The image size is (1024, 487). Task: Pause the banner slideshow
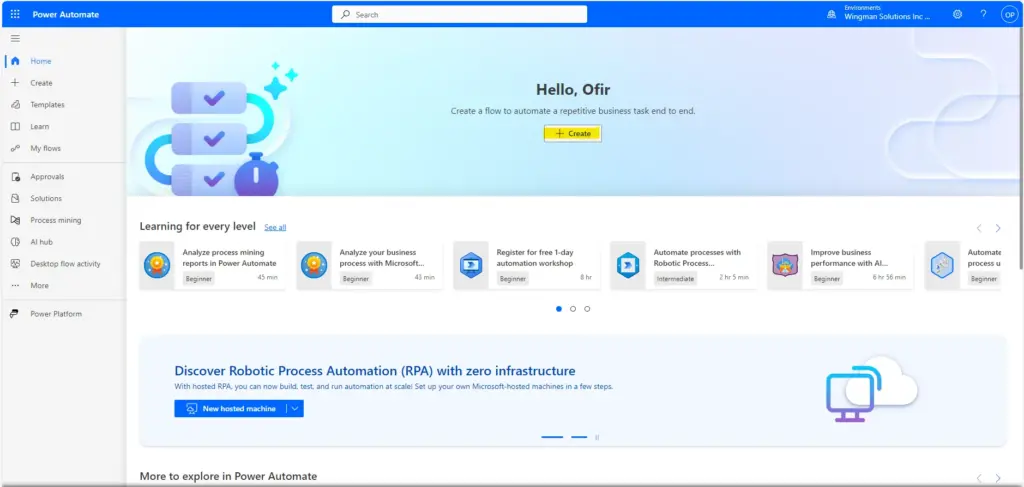coord(597,437)
